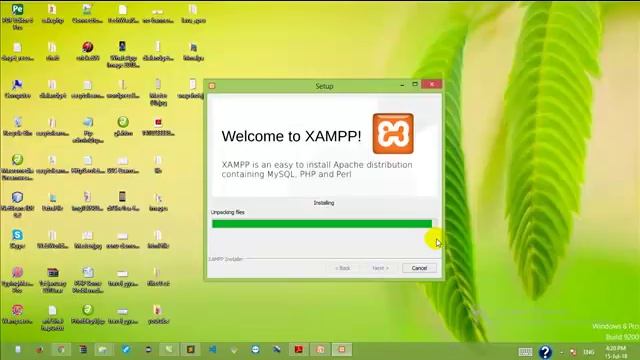Screen dimensions: 640x360
Task: Click the greyed-out Back button in Setup
Action: (x=342, y=268)
